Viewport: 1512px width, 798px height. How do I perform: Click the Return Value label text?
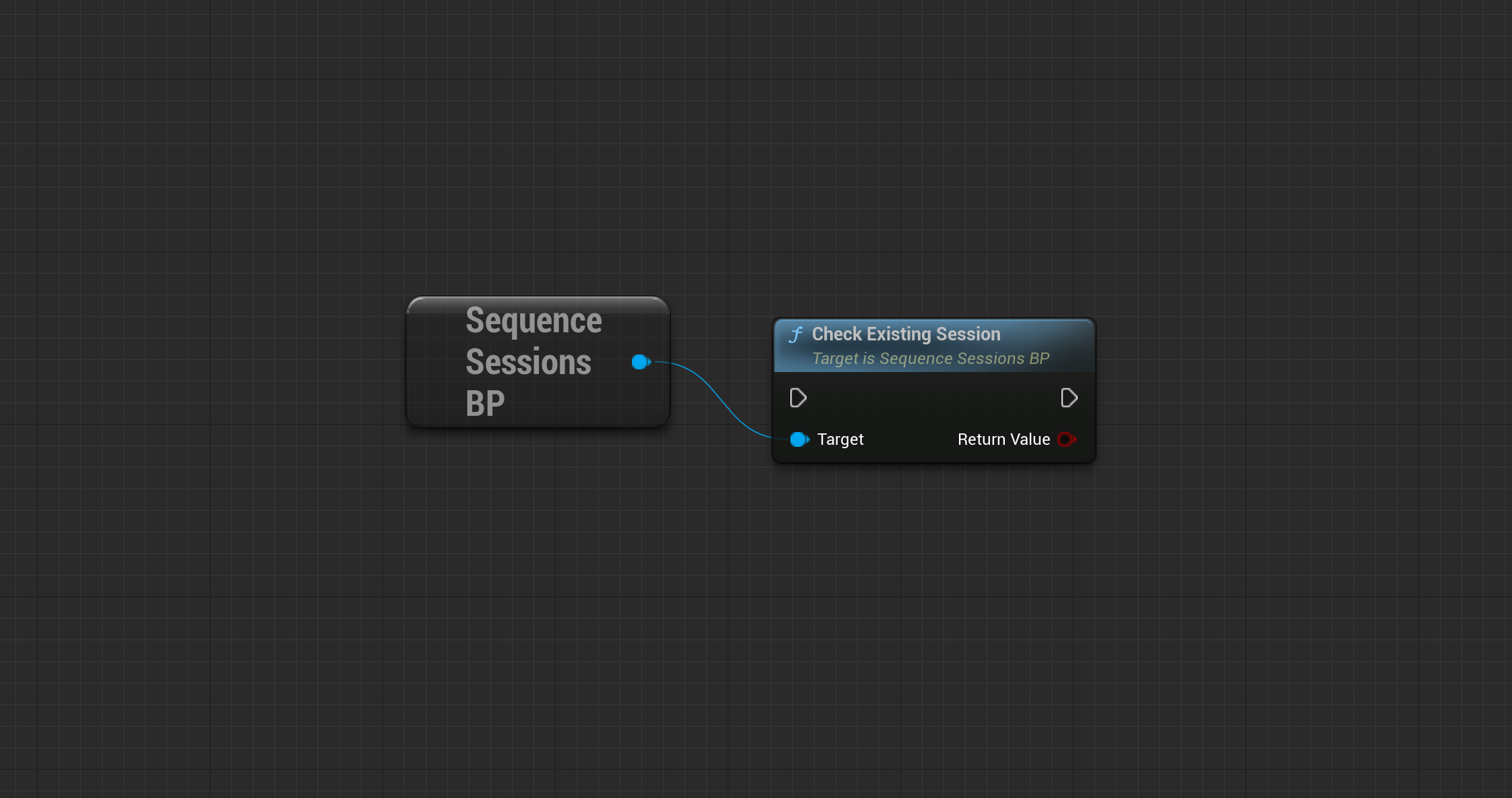[1004, 439]
